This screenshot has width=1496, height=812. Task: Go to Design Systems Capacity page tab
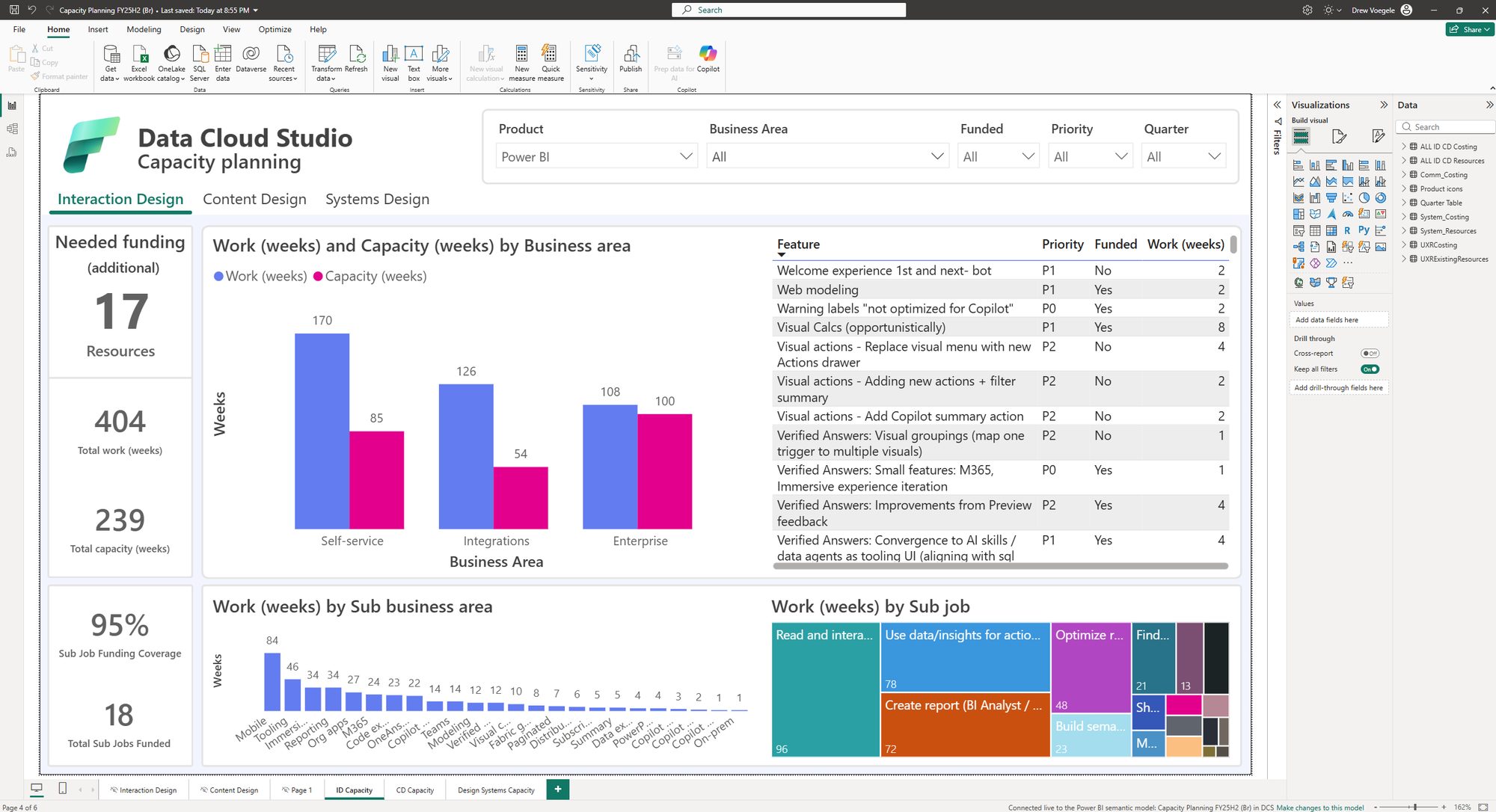pos(496,790)
